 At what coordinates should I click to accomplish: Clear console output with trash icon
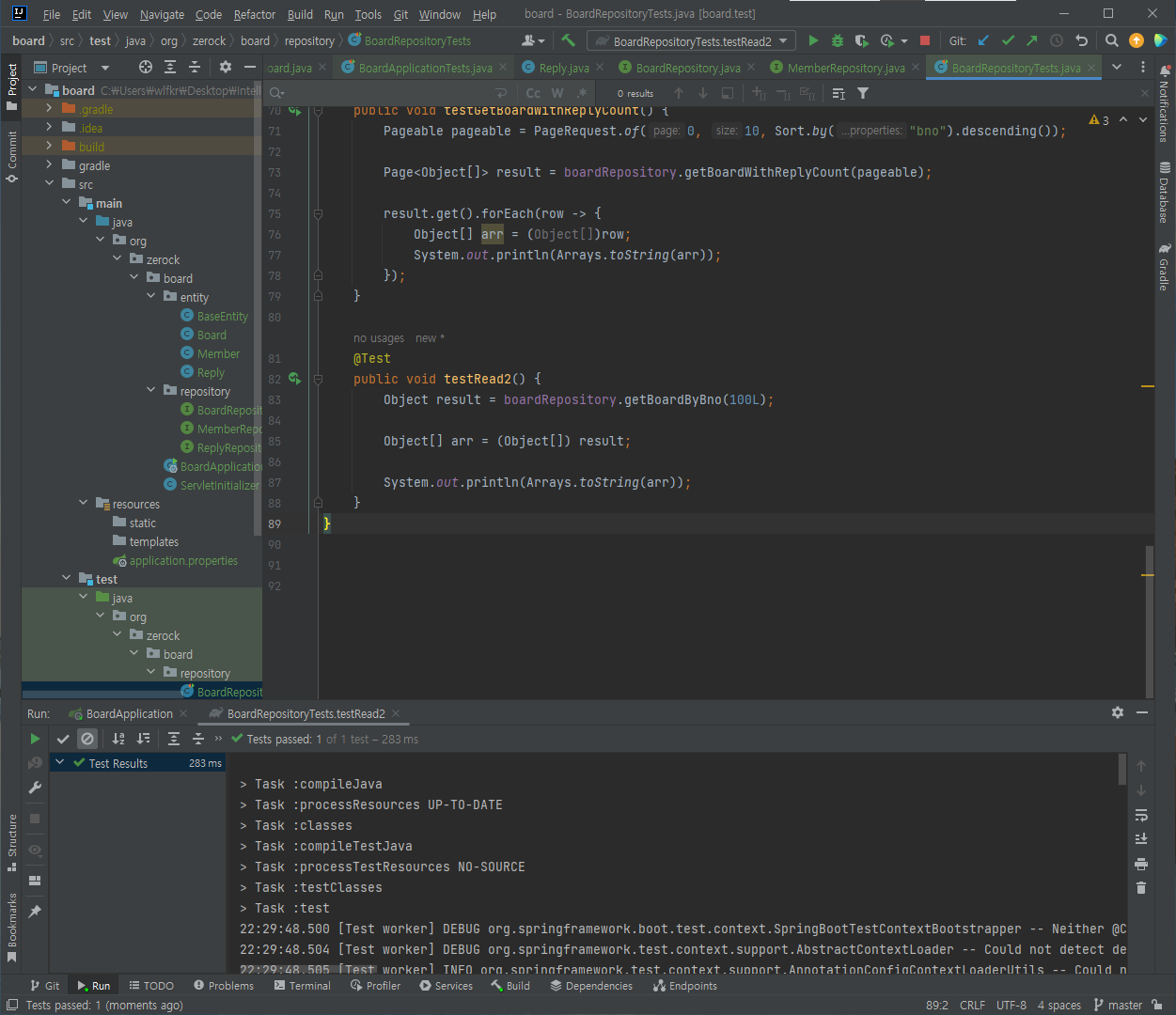click(x=1141, y=888)
